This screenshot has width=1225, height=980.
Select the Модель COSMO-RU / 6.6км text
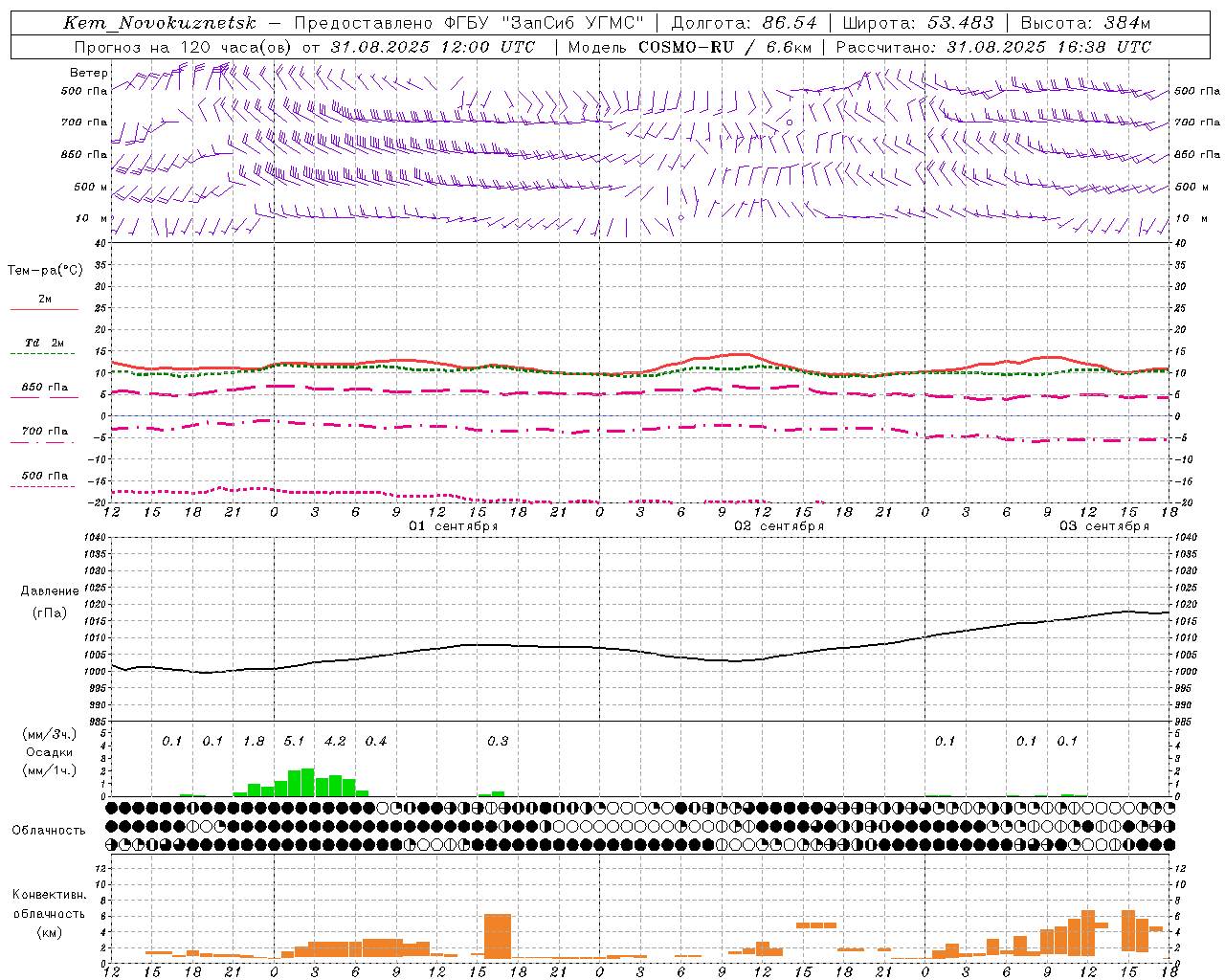click(x=690, y=47)
